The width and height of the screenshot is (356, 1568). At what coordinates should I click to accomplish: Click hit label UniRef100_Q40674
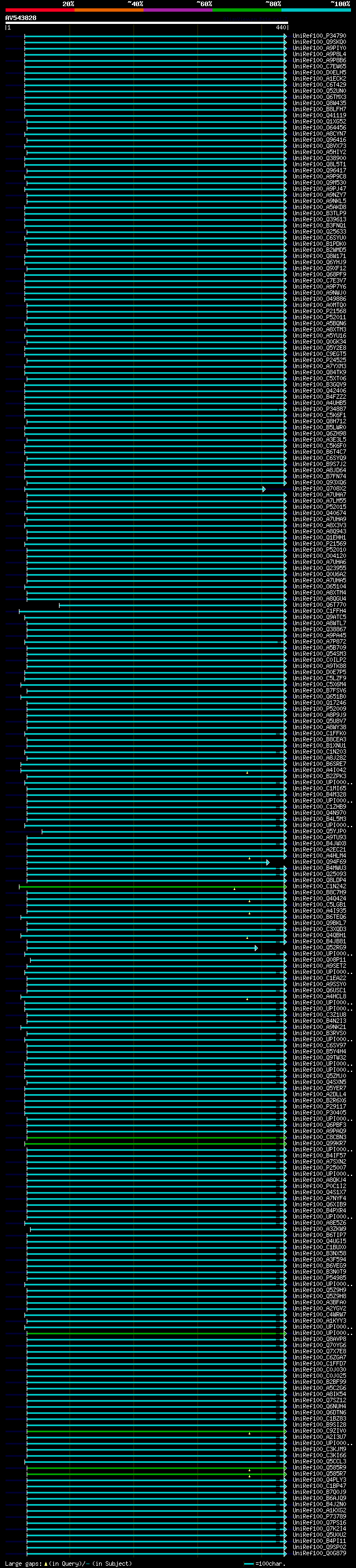(319, 512)
